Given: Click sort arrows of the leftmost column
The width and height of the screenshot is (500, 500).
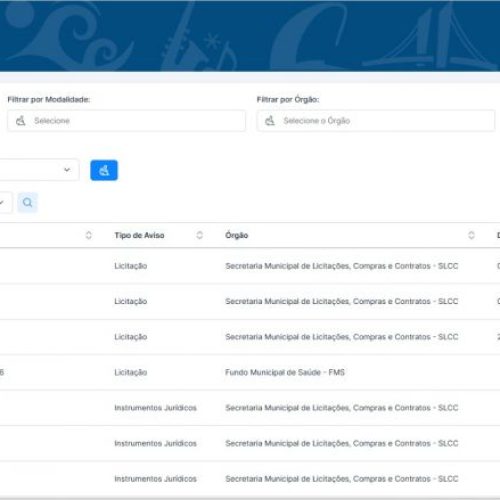Looking at the screenshot, I should [89, 235].
